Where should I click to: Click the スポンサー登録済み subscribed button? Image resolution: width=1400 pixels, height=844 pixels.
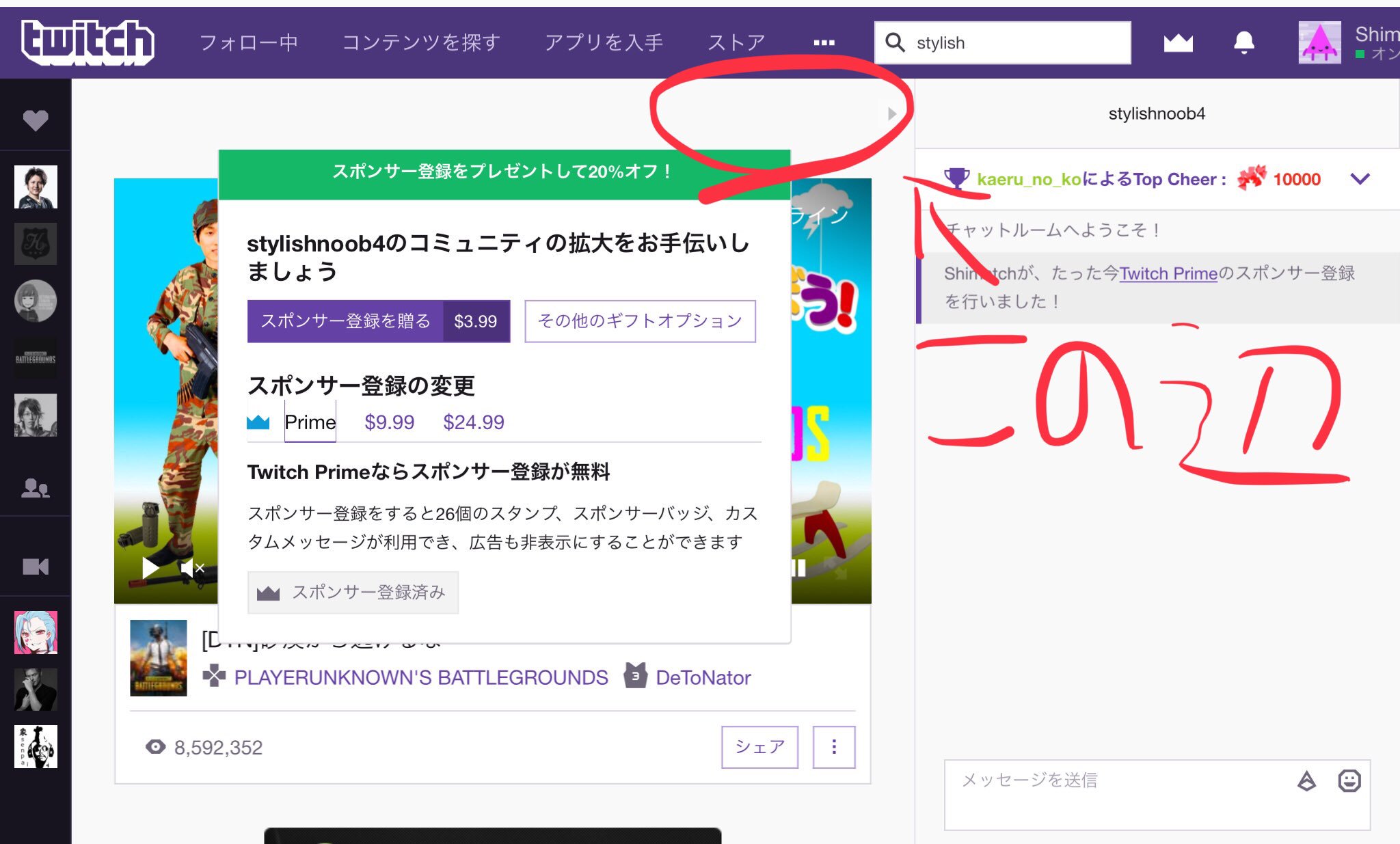(353, 593)
